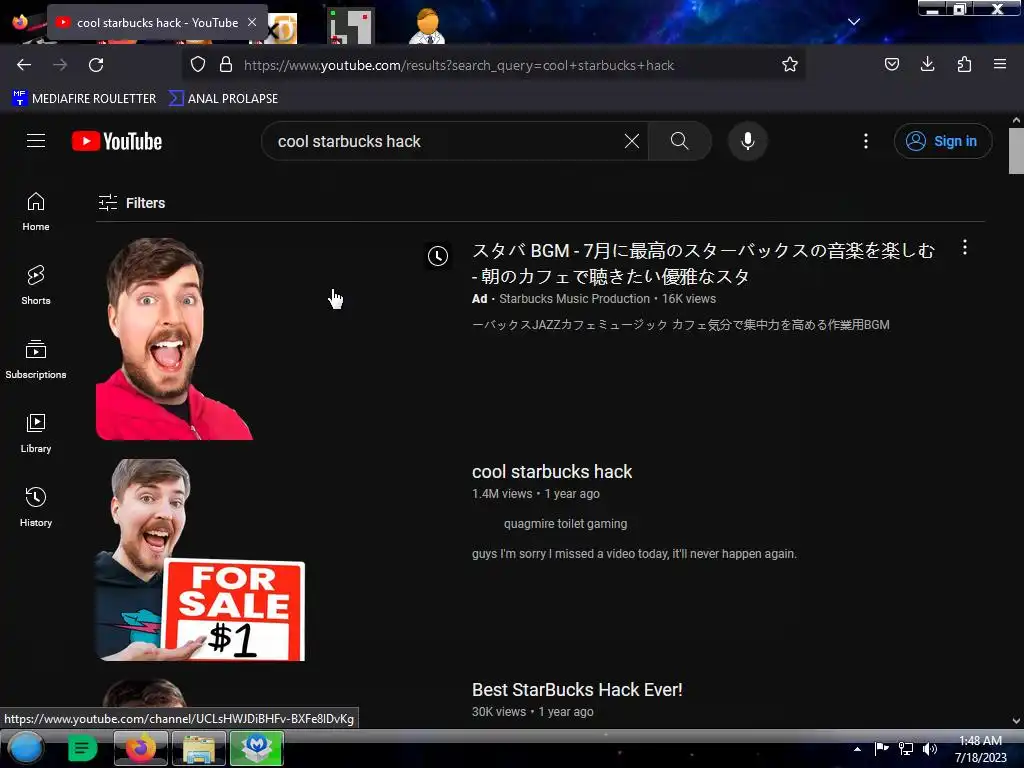
Task: Open Shorts in the sidebar
Action: pyautogui.click(x=36, y=285)
